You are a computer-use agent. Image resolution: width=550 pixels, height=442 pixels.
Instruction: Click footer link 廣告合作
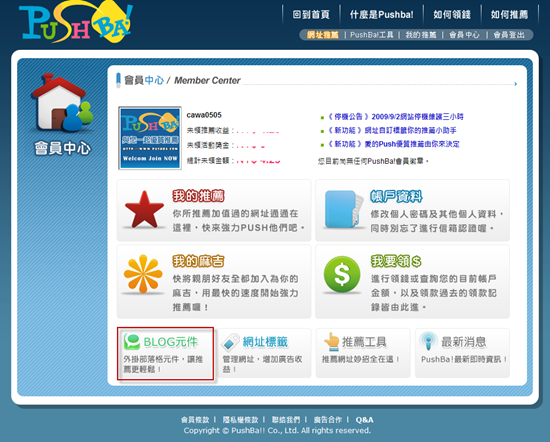coord(328,420)
